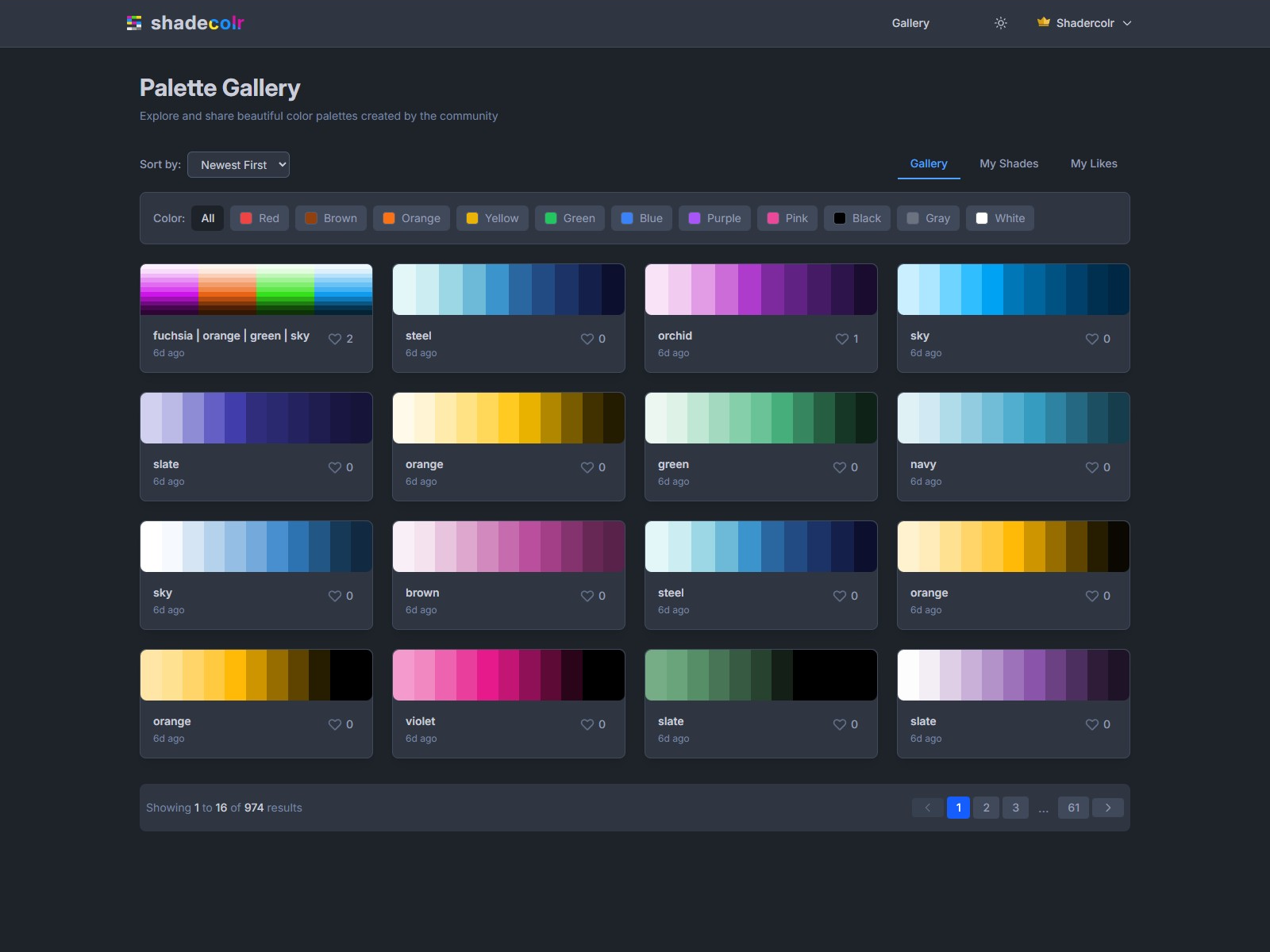The width and height of the screenshot is (1270, 952).
Task: Switch to the My Shades tab
Action: (x=1009, y=163)
